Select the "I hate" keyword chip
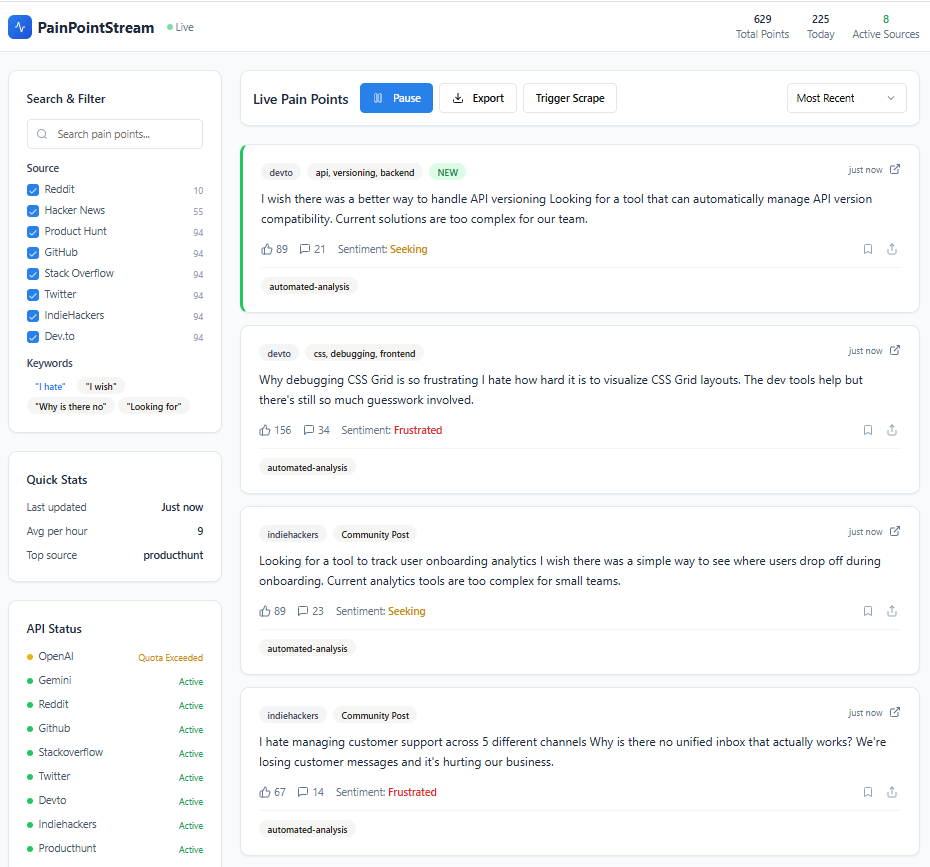 (x=50, y=386)
